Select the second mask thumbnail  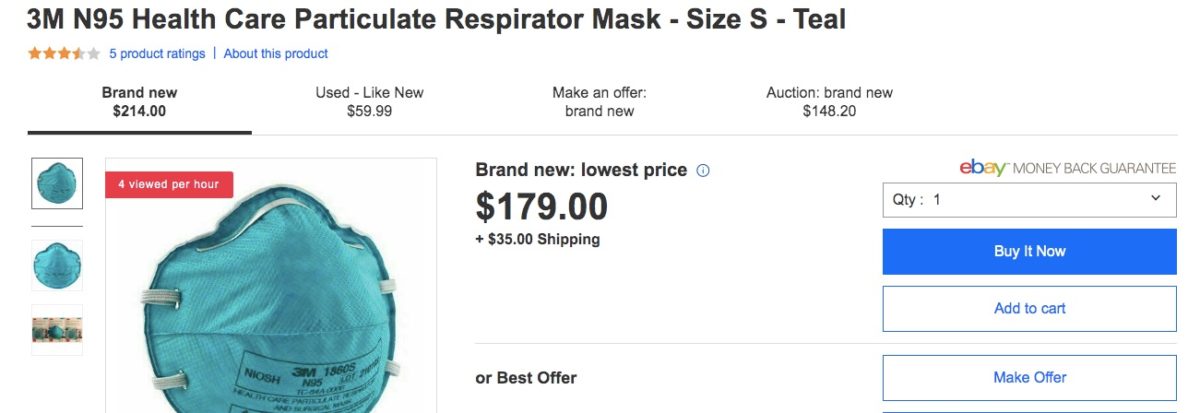tap(57, 265)
